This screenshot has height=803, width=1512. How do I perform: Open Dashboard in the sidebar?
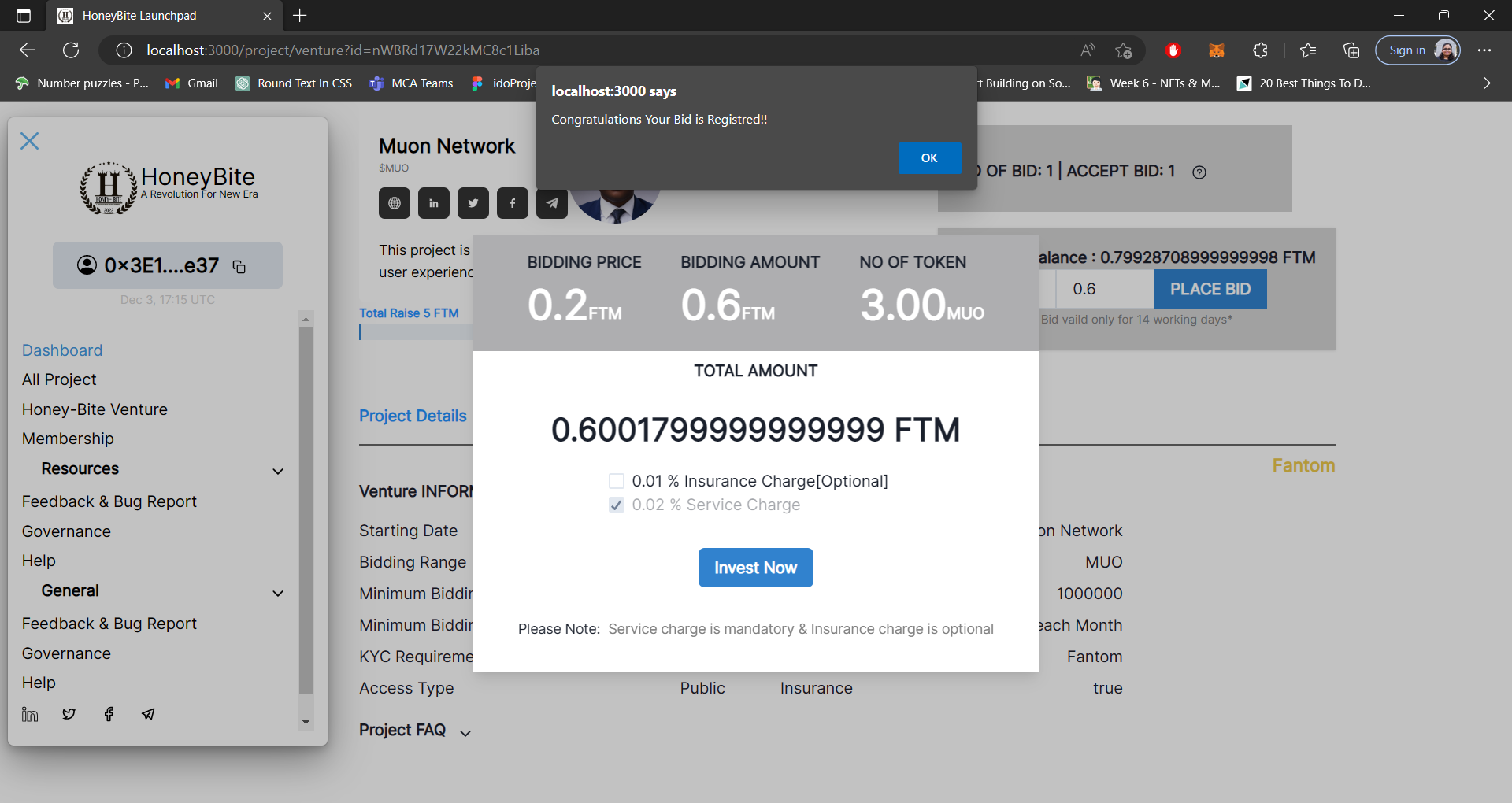pyautogui.click(x=62, y=350)
